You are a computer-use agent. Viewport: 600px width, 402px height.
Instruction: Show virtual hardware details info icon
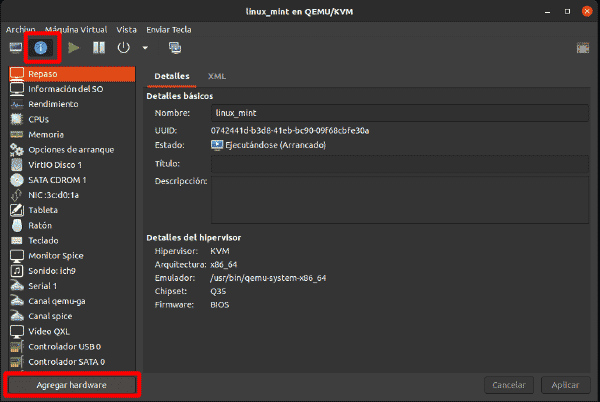pyautogui.click(x=41, y=48)
